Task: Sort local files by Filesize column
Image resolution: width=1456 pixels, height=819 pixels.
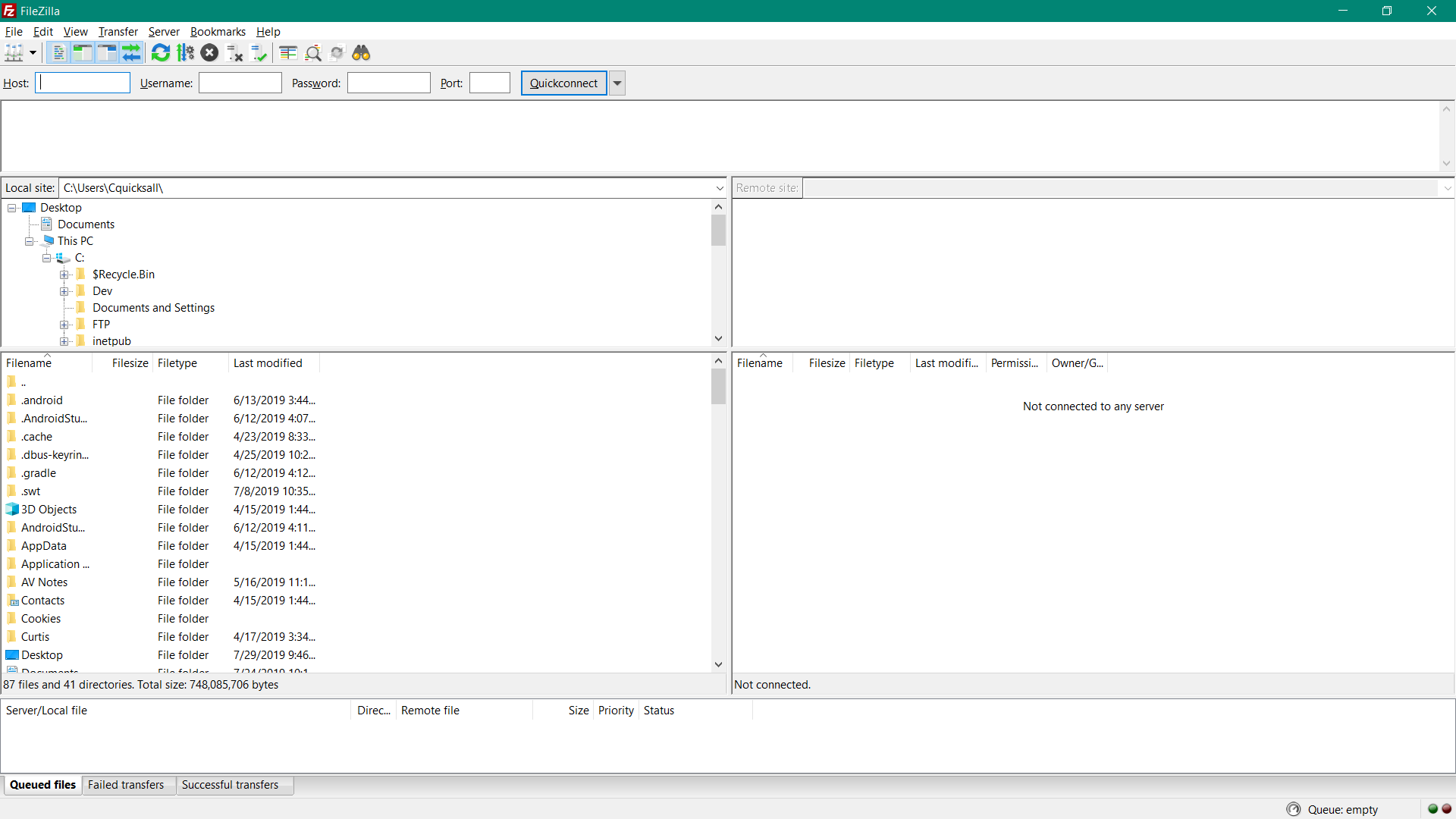Action: 122,363
